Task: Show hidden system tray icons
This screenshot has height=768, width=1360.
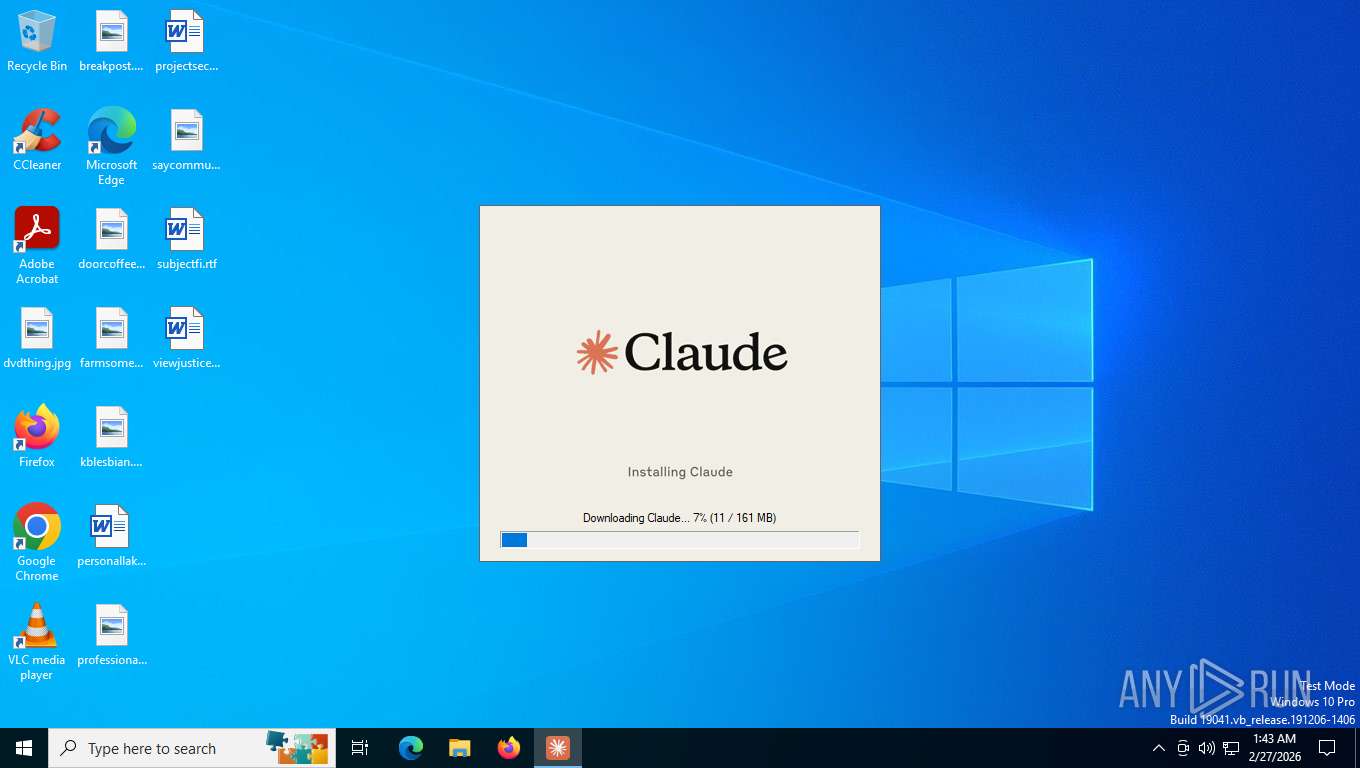Action: (1159, 748)
